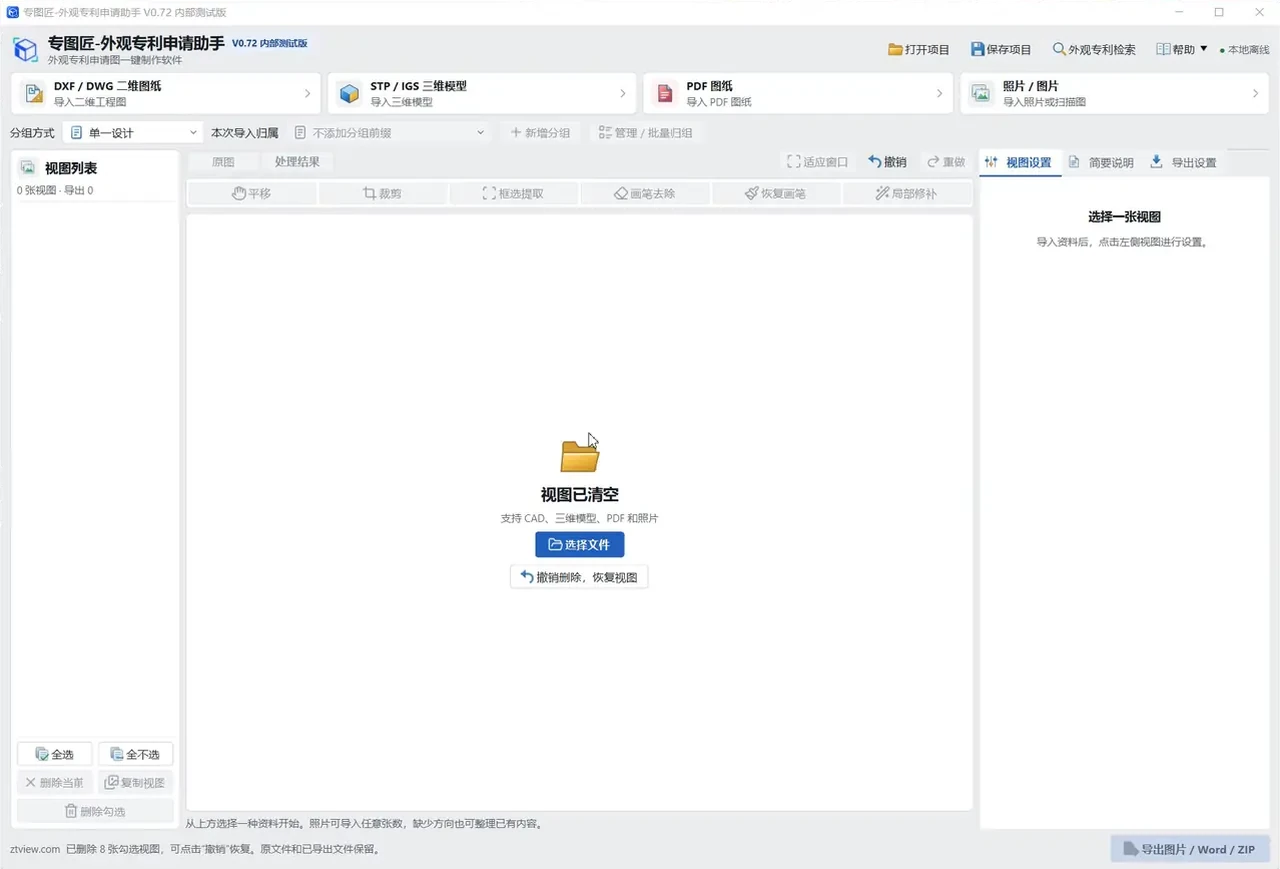
Task: Open the 打开项目 folder button
Action: click(919, 49)
